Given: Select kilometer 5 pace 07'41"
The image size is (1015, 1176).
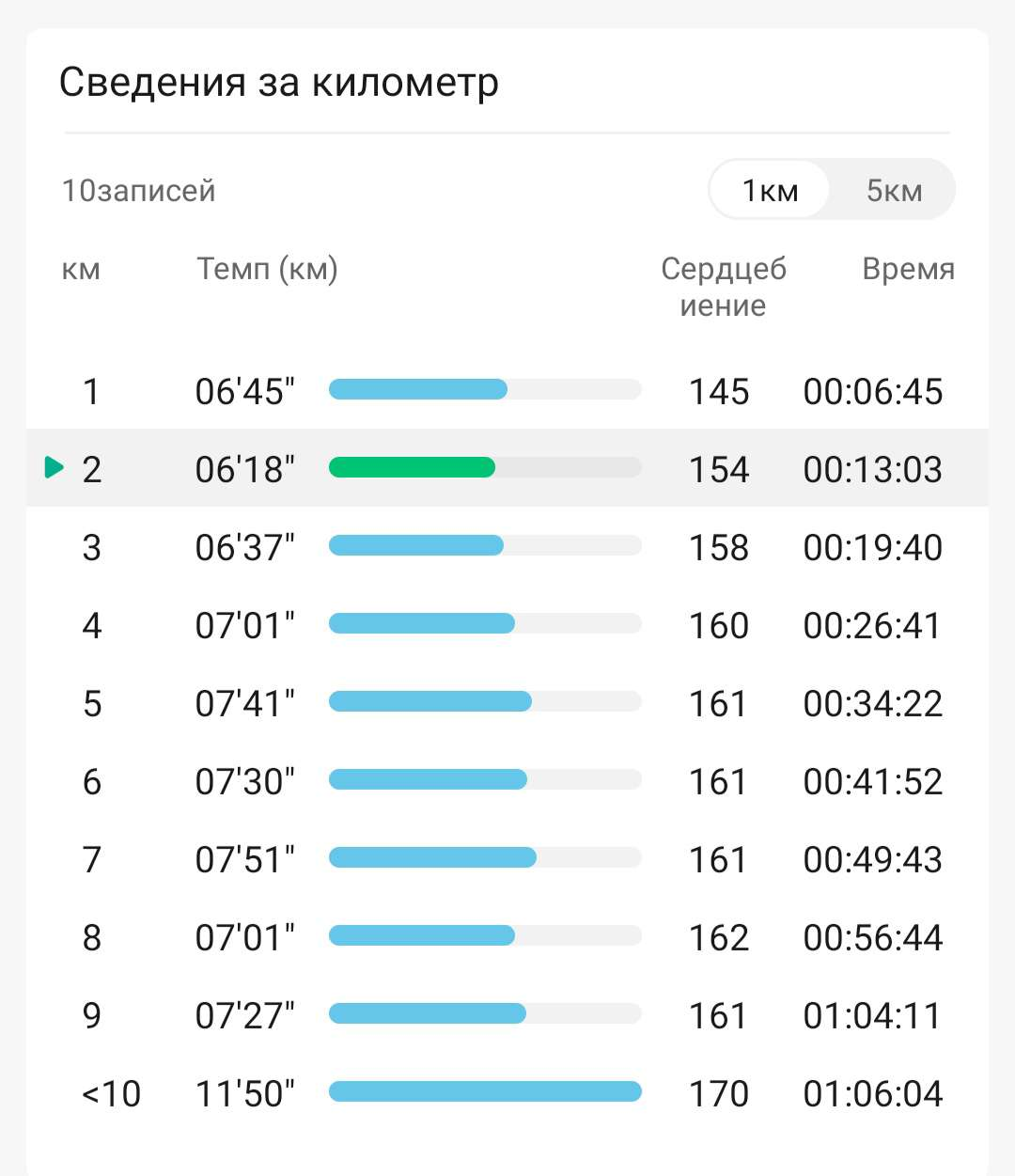Looking at the screenshot, I should 244,703.
